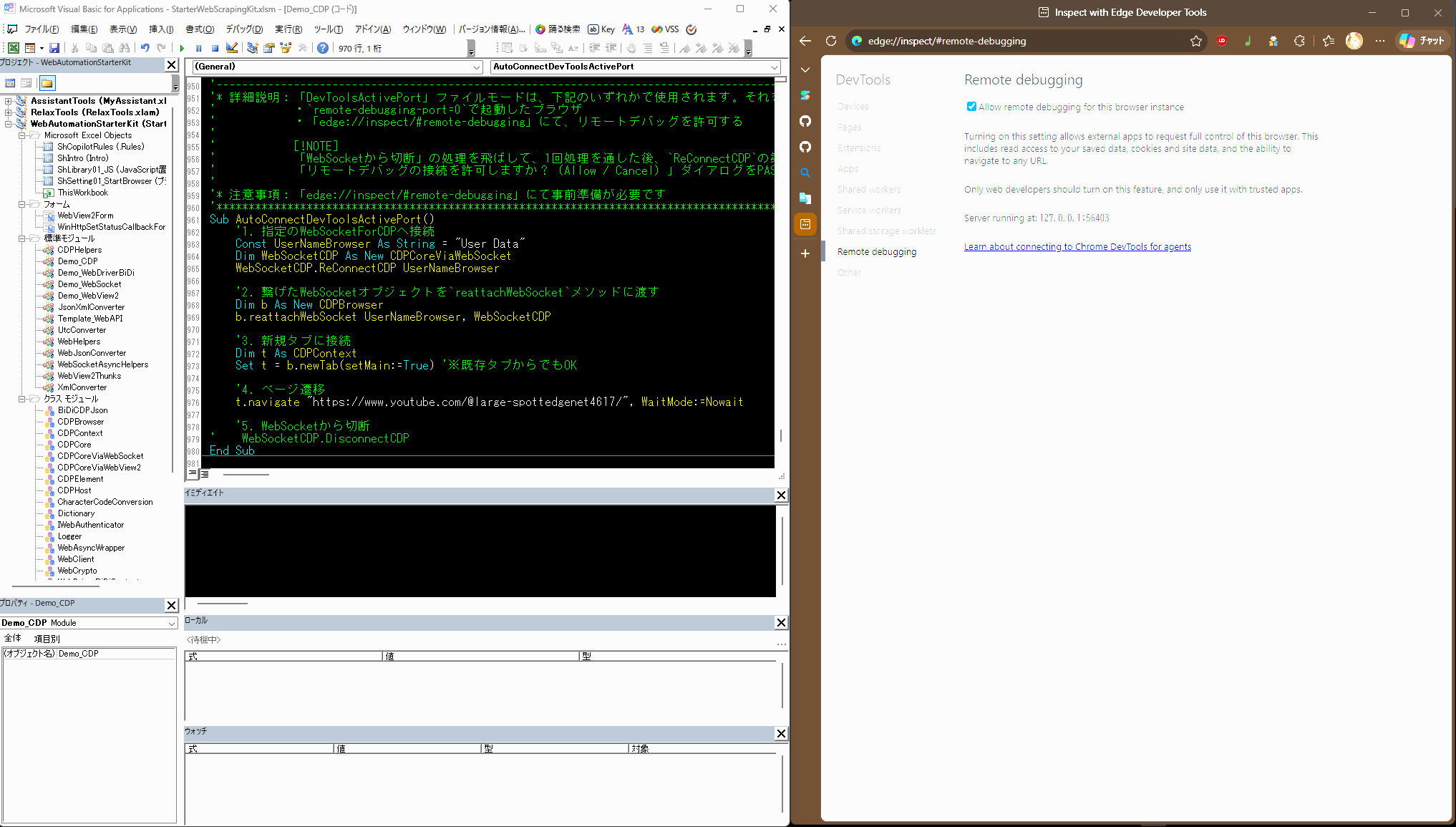The height and width of the screenshot is (827, 1456).
Task: Add a new tab with the plus in Edge sidebar
Action: point(805,253)
